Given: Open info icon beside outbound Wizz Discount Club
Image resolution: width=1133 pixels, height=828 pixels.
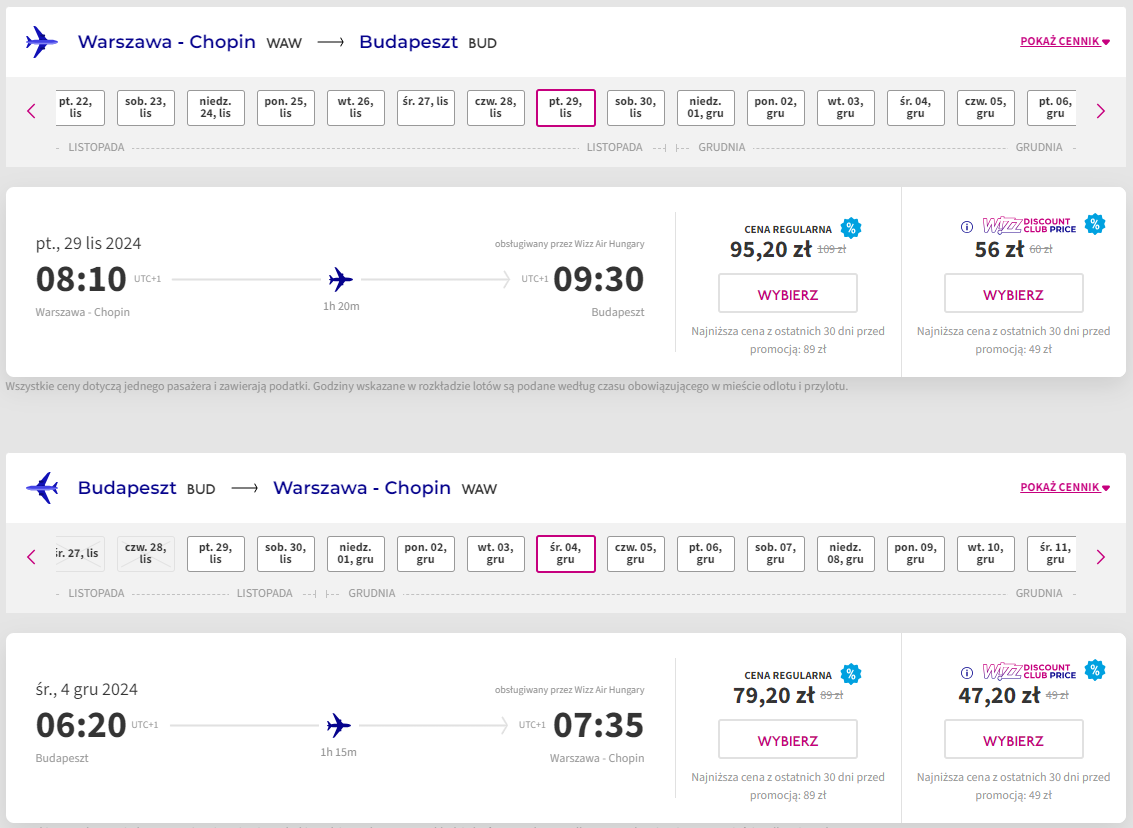Looking at the screenshot, I should pyautogui.click(x=967, y=227).
